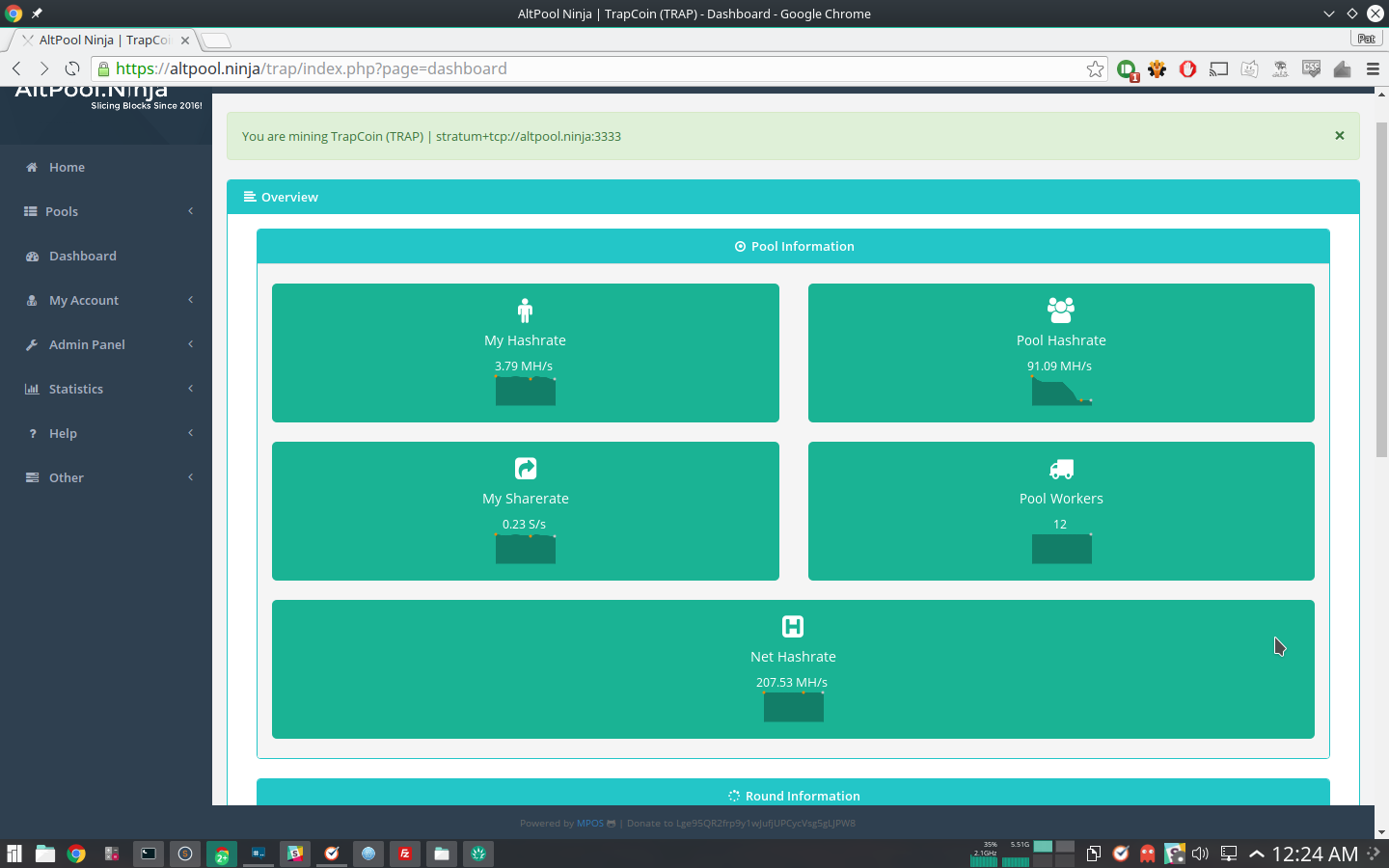
Task: Click the Pools list icon
Action: [31, 211]
